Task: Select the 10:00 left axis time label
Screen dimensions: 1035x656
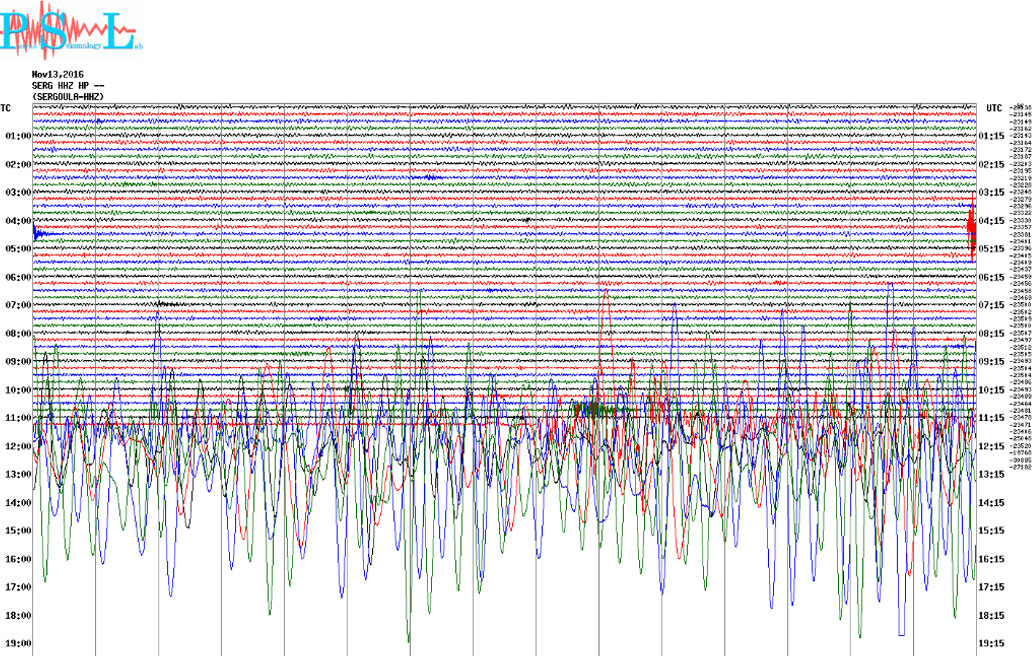Action: coord(17,390)
